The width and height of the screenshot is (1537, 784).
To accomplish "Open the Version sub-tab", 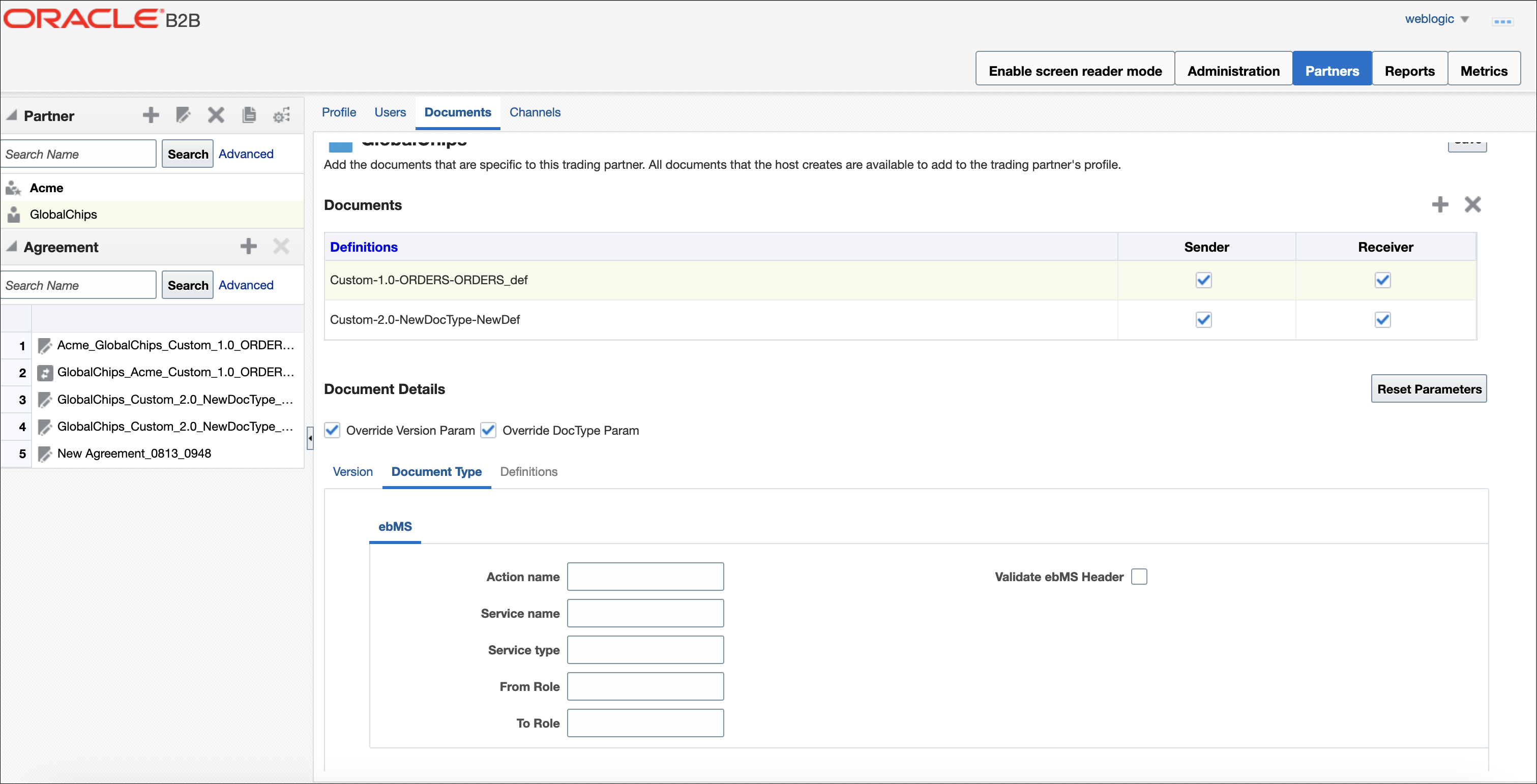I will coord(352,471).
